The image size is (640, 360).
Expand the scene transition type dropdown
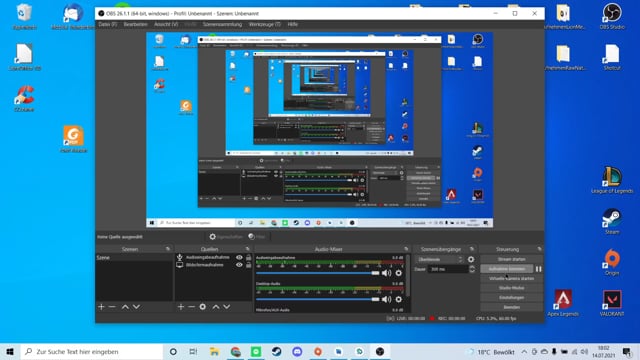(440, 260)
